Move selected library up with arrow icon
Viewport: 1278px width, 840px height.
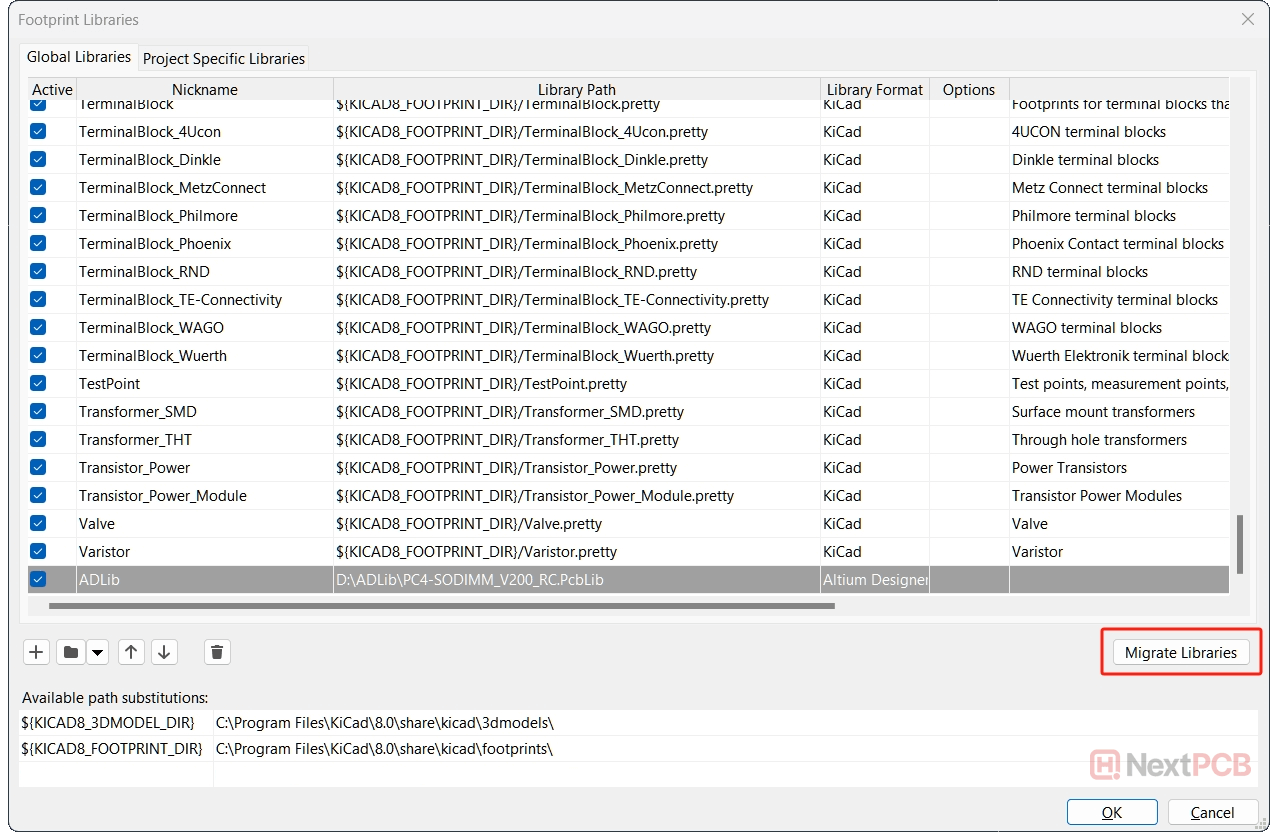click(131, 653)
